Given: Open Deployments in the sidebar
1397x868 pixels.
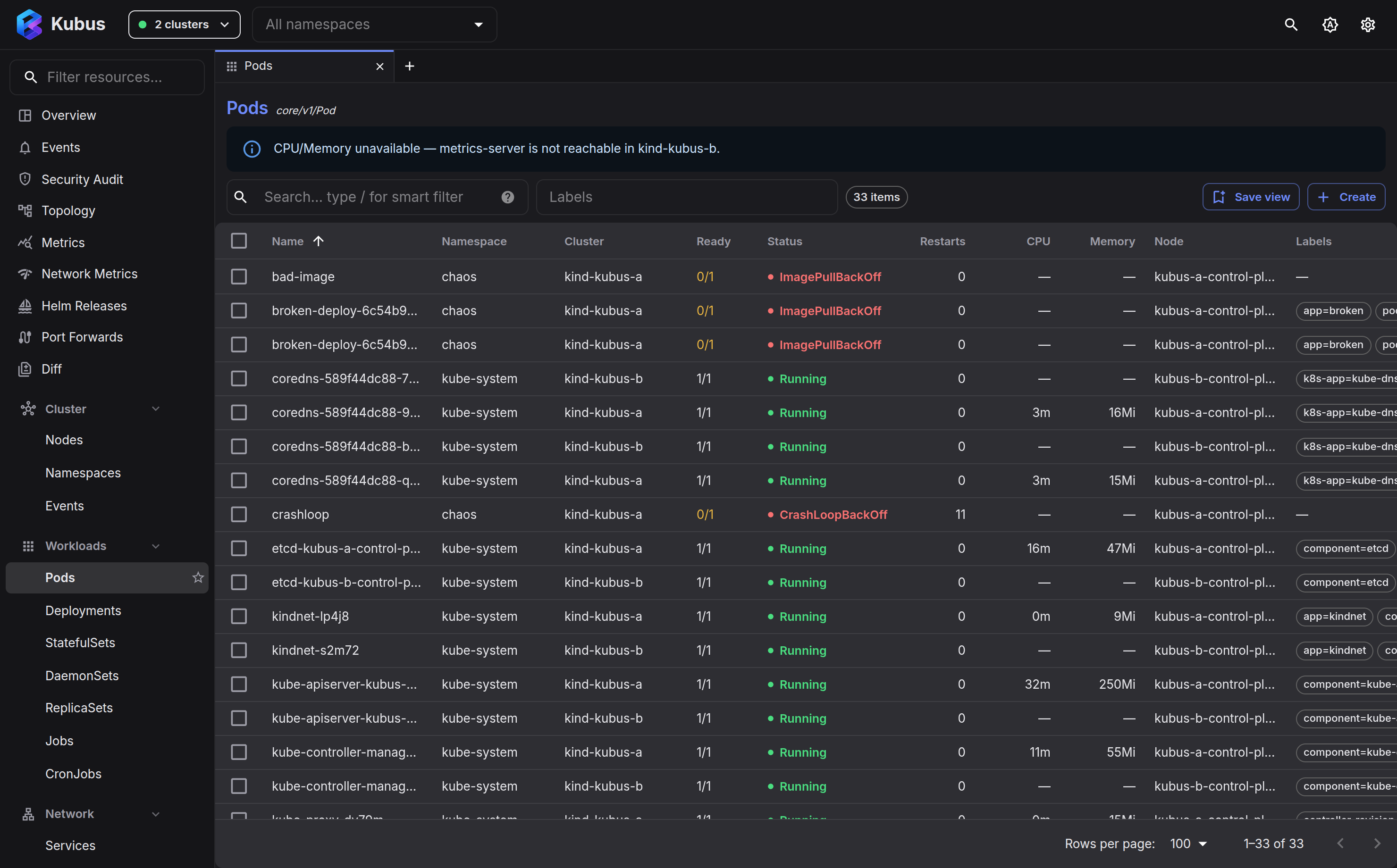Looking at the screenshot, I should click(x=83, y=611).
